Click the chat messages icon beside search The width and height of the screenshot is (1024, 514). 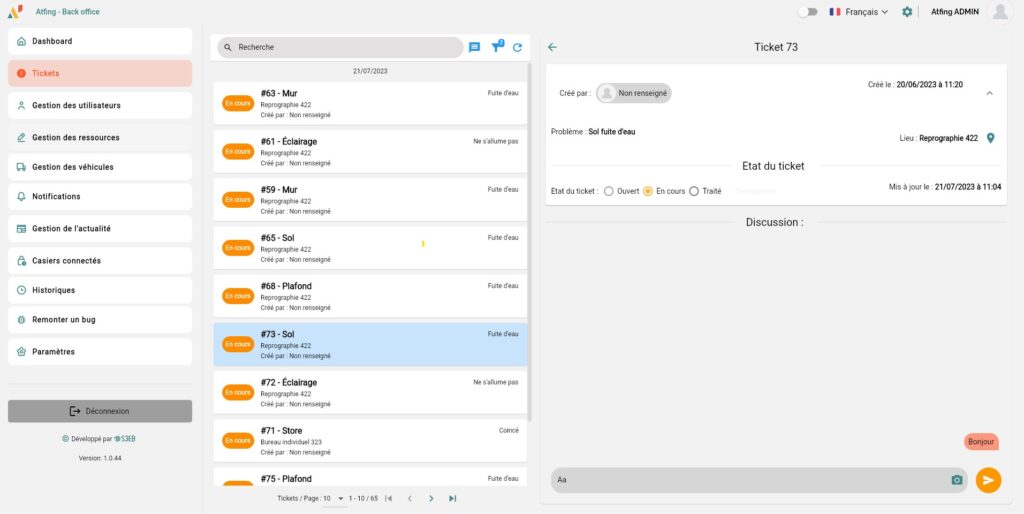475,47
